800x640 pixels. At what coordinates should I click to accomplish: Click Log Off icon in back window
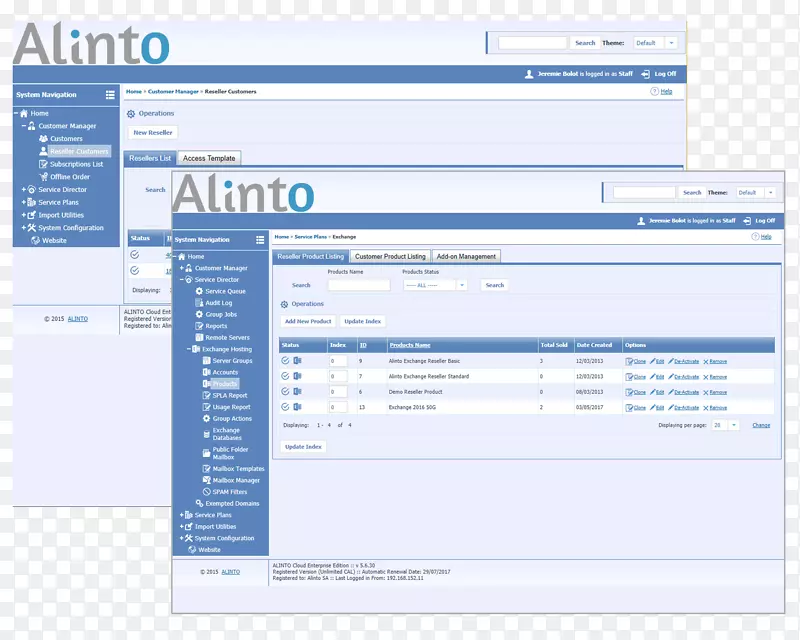(645, 74)
